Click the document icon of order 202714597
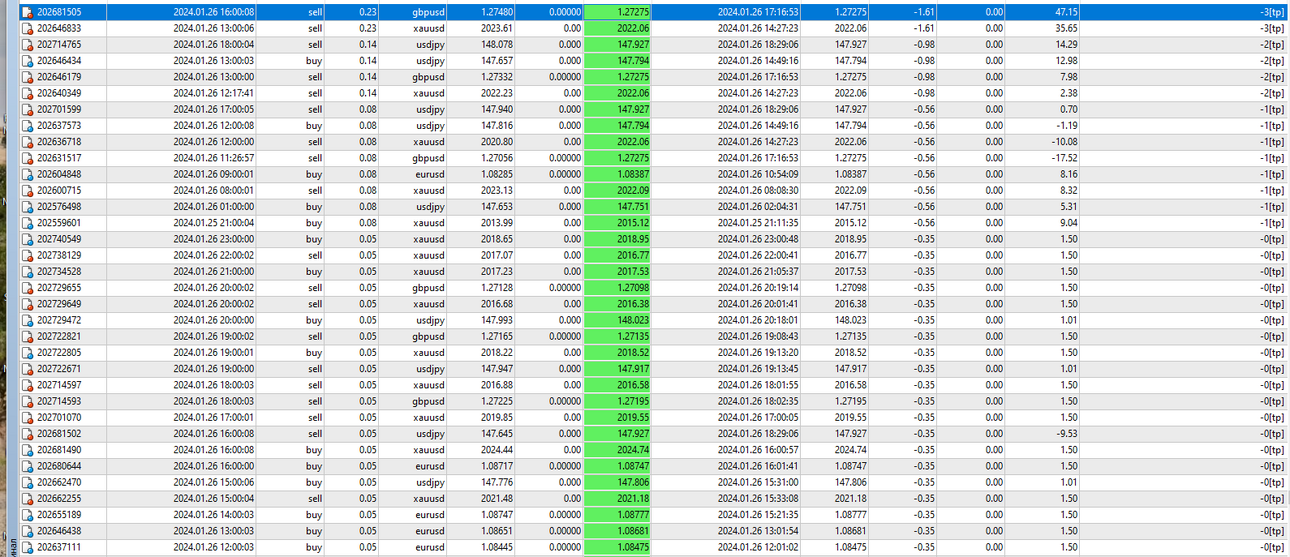Viewport: 1290px width, 557px height. 27,385
